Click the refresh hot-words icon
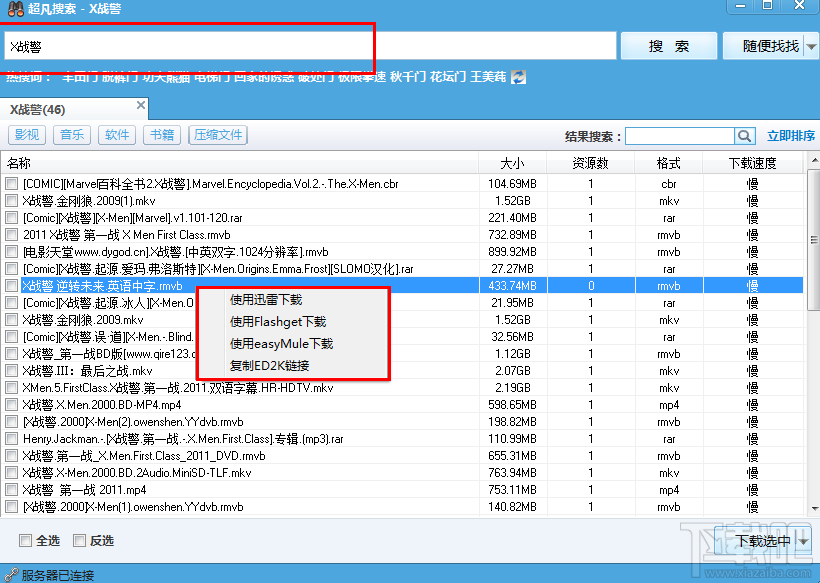Screen dimensions: 820x583 518,77
